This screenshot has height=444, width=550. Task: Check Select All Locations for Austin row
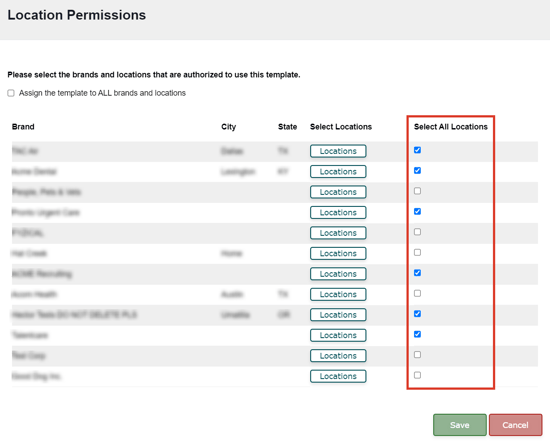coord(417,293)
